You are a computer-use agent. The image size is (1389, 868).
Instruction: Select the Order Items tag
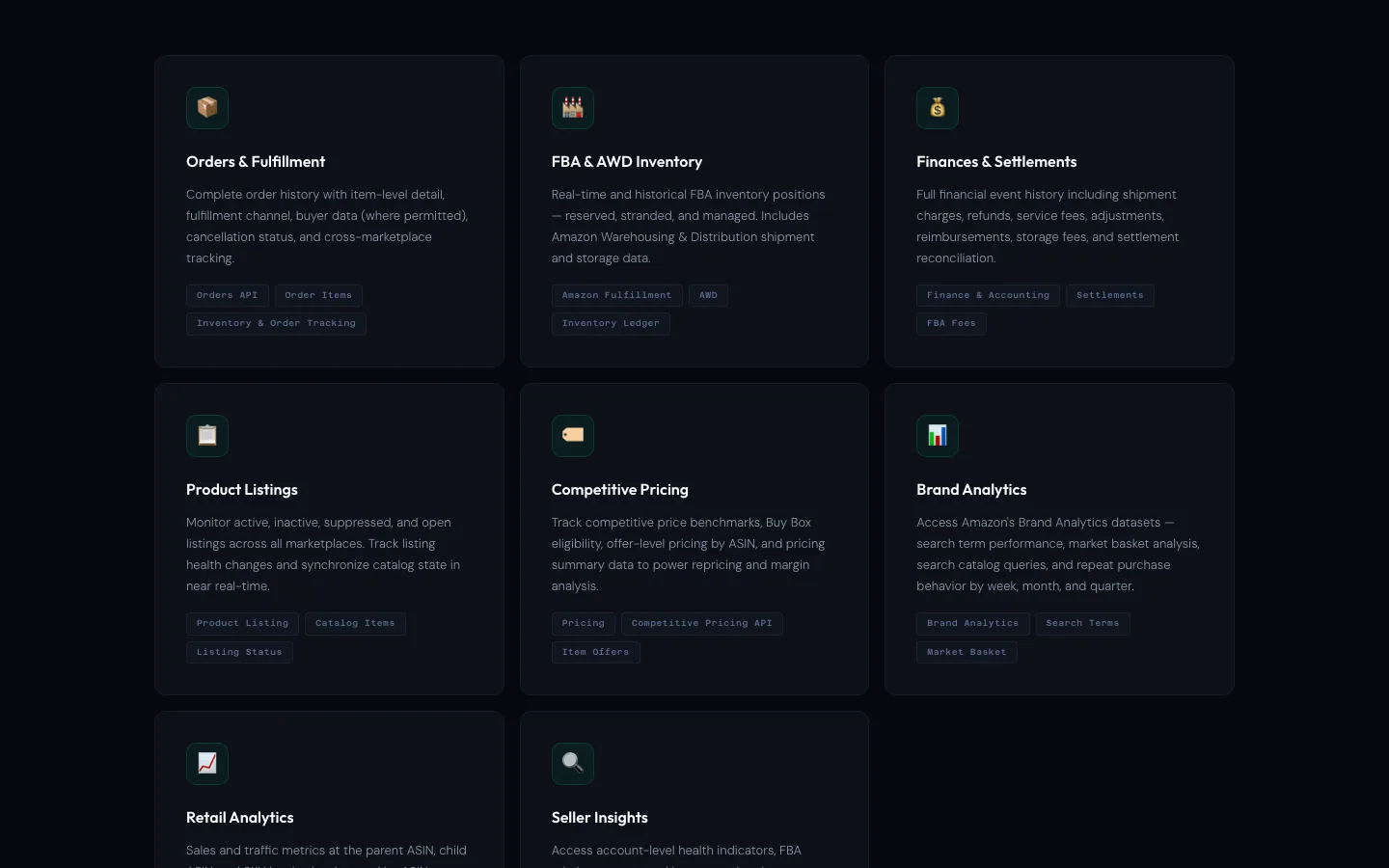click(318, 295)
